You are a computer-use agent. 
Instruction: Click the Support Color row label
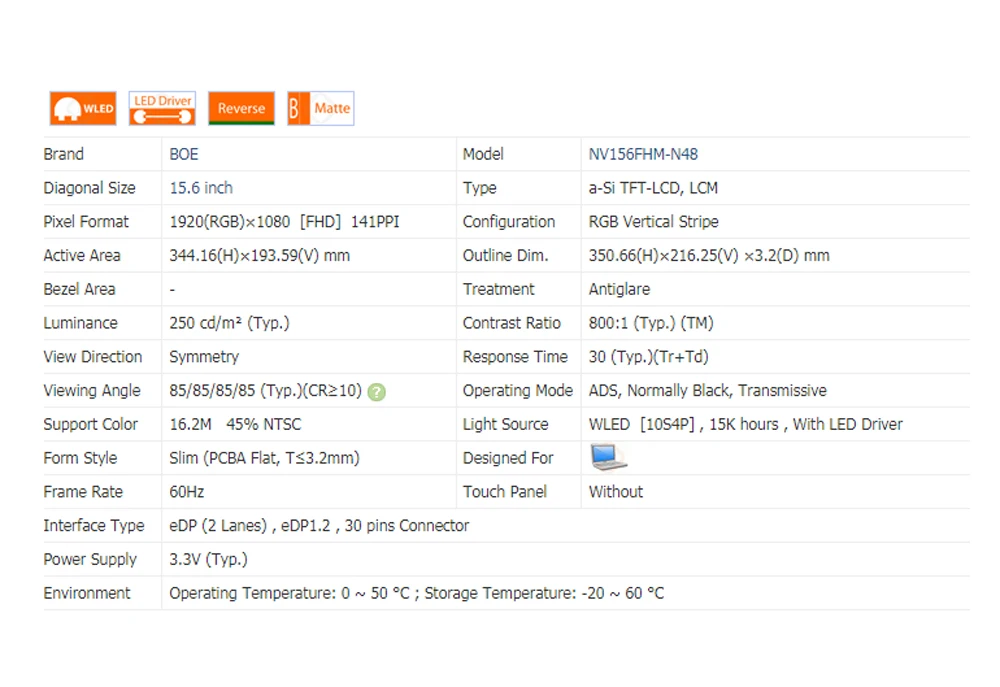91,425
